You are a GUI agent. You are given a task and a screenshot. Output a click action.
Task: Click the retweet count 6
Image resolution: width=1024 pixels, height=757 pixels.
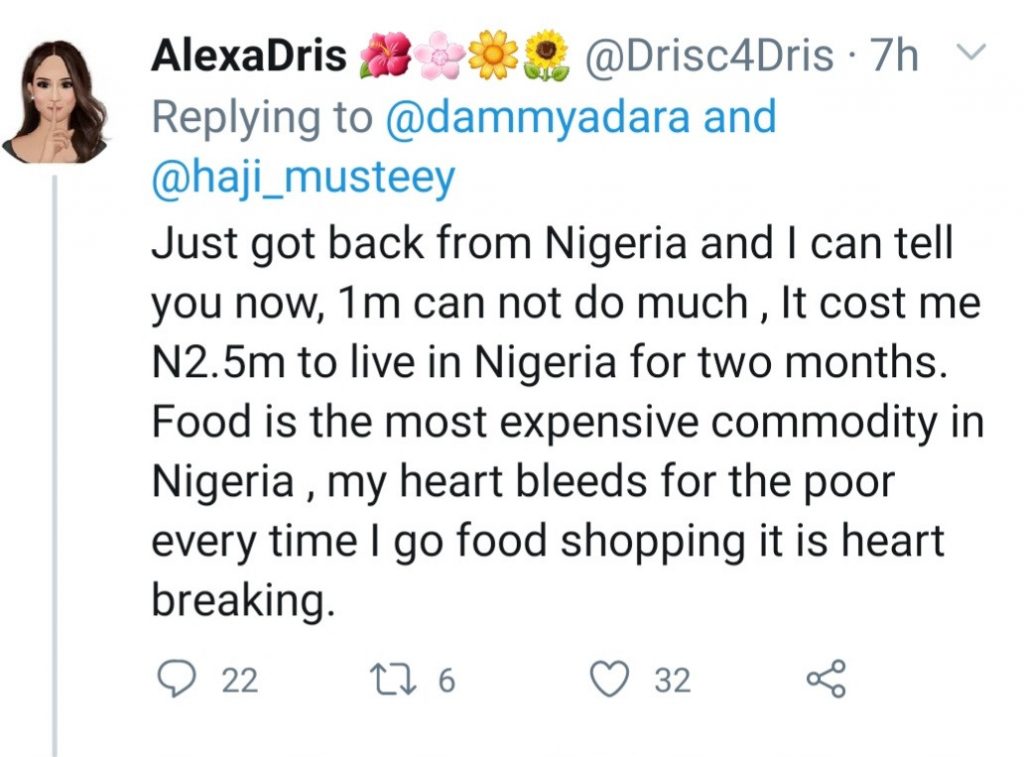tap(446, 681)
